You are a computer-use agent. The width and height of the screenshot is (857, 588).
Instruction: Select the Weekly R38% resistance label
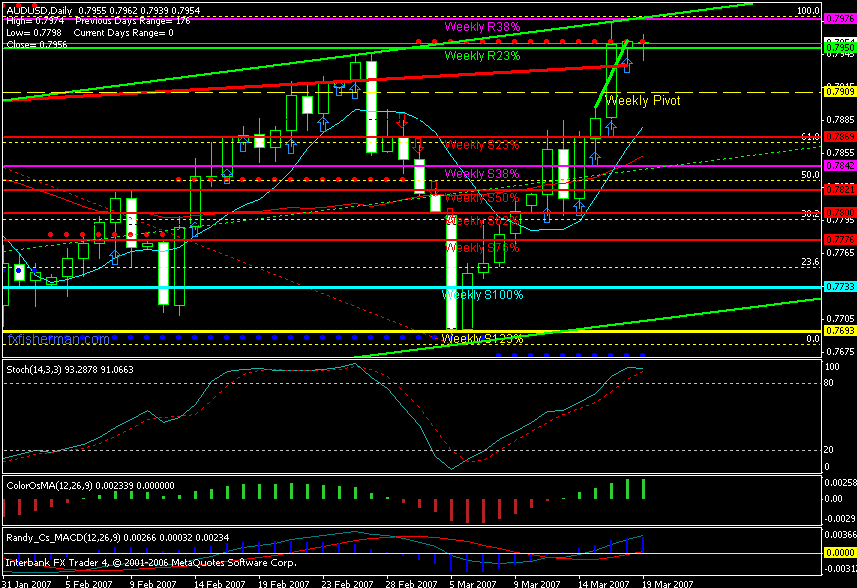point(482,27)
